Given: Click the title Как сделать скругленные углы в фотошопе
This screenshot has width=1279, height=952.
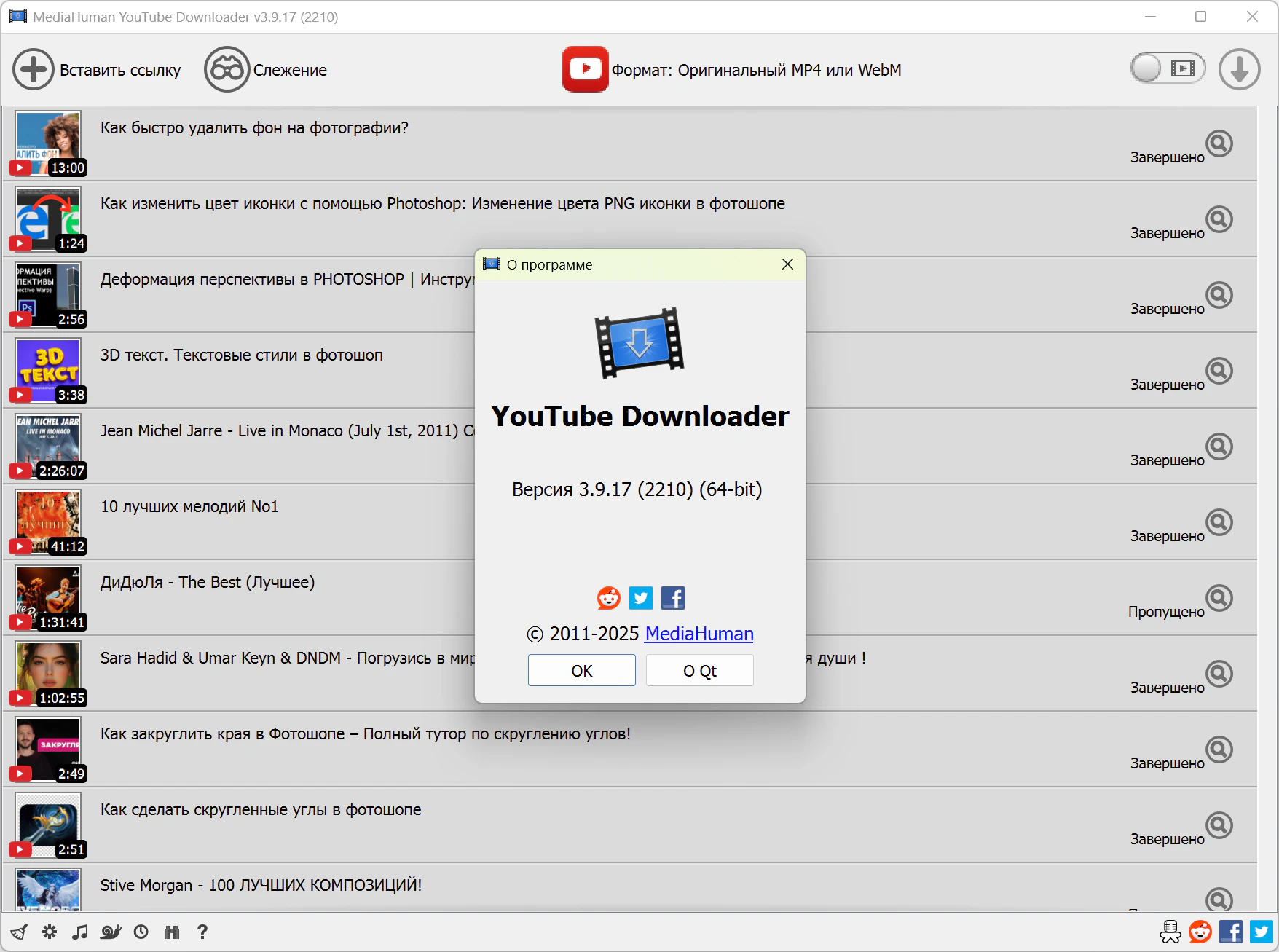Looking at the screenshot, I should [x=261, y=810].
